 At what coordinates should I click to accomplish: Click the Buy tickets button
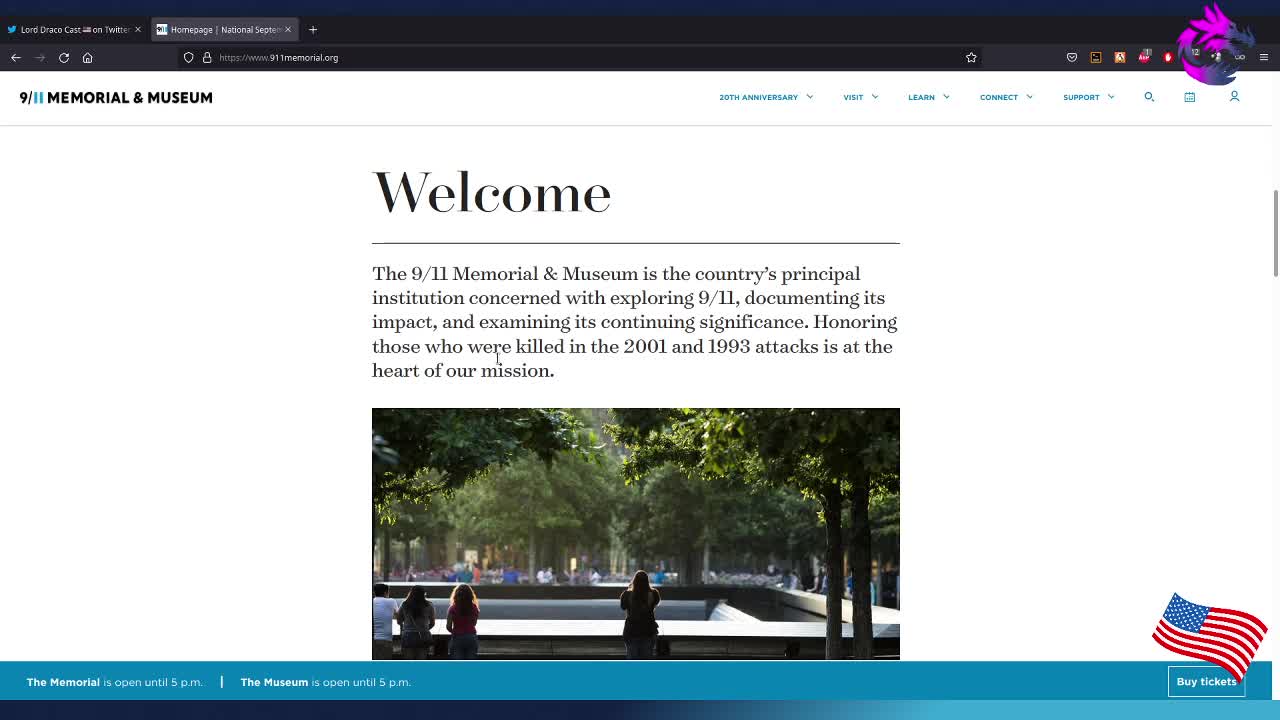(1206, 682)
